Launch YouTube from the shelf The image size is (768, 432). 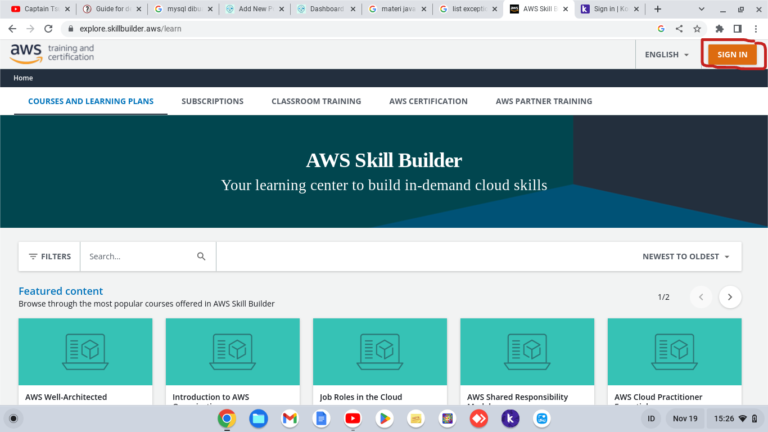point(353,418)
